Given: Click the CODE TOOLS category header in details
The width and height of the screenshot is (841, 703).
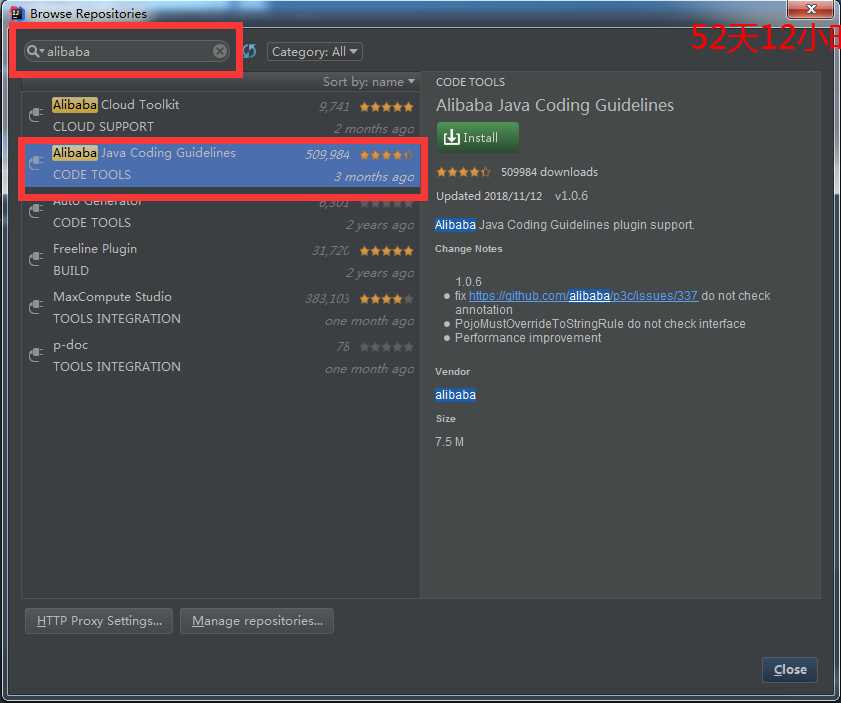Looking at the screenshot, I should click(x=470, y=82).
